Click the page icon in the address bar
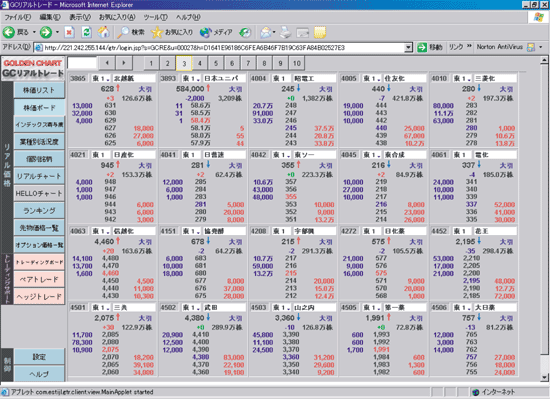This screenshot has height=399, width=550. pos(39,48)
